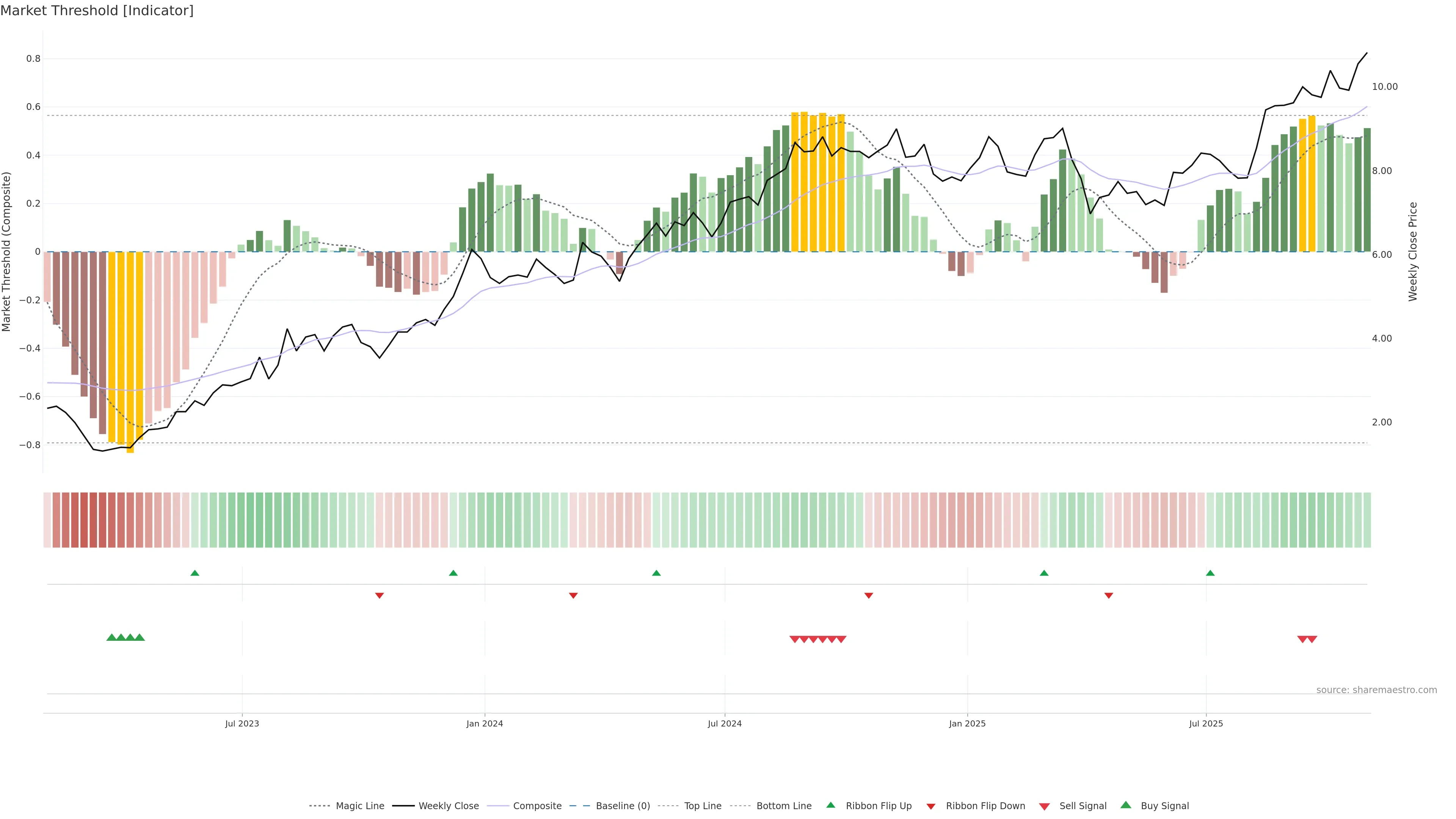Click the Jul 2024 x-axis label

[x=725, y=723]
